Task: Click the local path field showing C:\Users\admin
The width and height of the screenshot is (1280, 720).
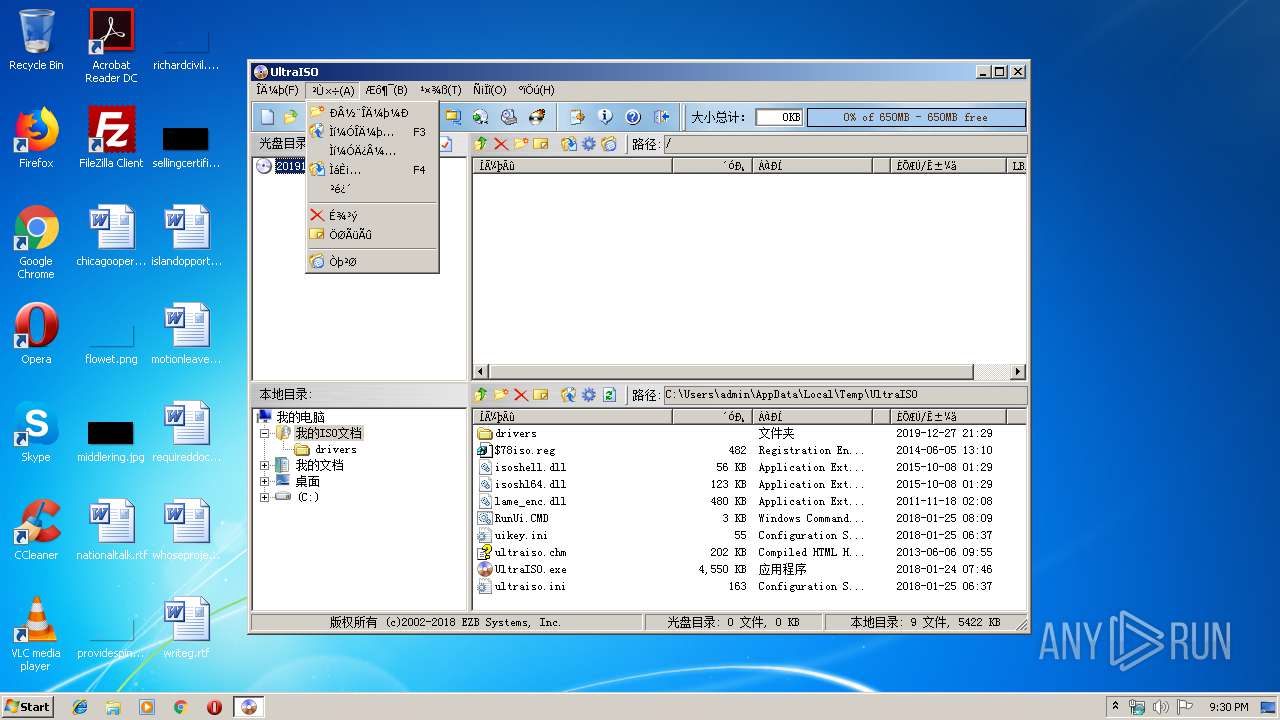Action: [844, 395]
